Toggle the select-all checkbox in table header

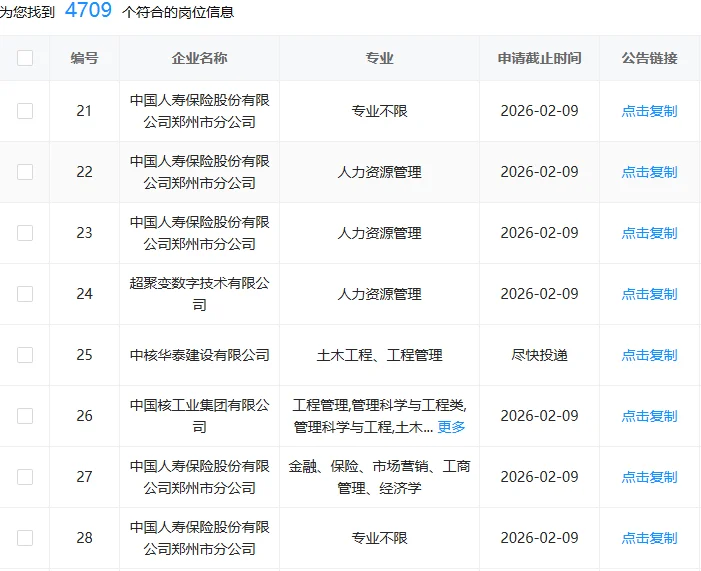(x=25, y=58)
